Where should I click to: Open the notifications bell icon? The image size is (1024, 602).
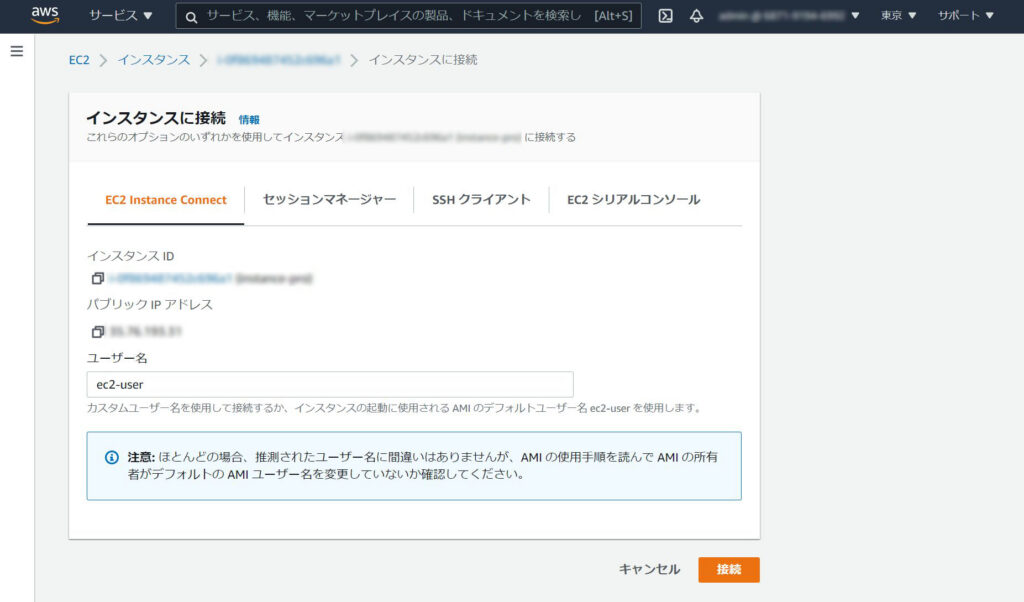[x=695, y=15]
